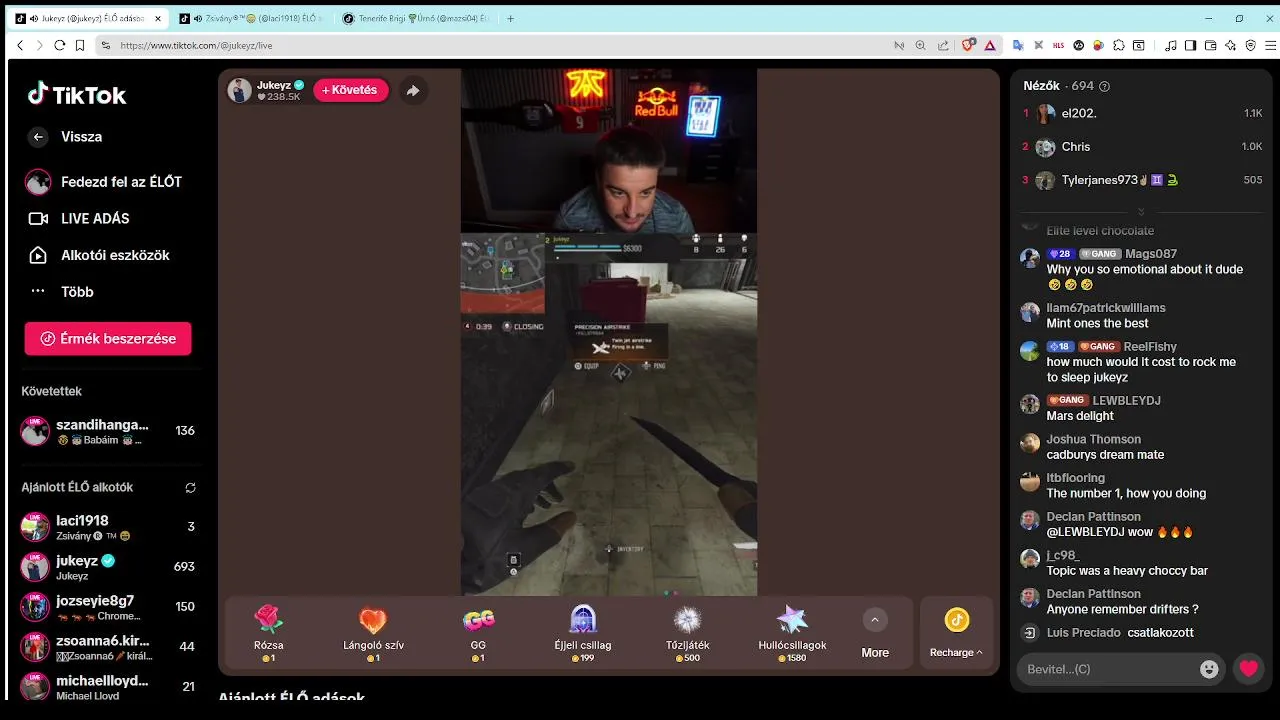The image size is (1280, 720).
Task: Click username ReelFishy in chat
Action: (x=1150, y=347)
